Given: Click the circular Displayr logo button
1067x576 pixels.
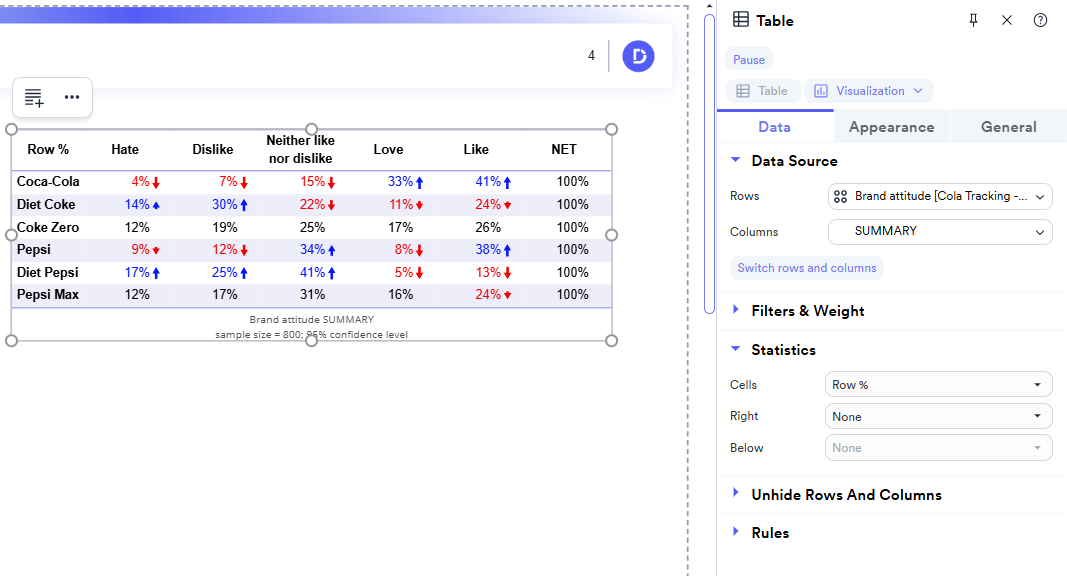Looking at the screenshot, I should [638, 56].
